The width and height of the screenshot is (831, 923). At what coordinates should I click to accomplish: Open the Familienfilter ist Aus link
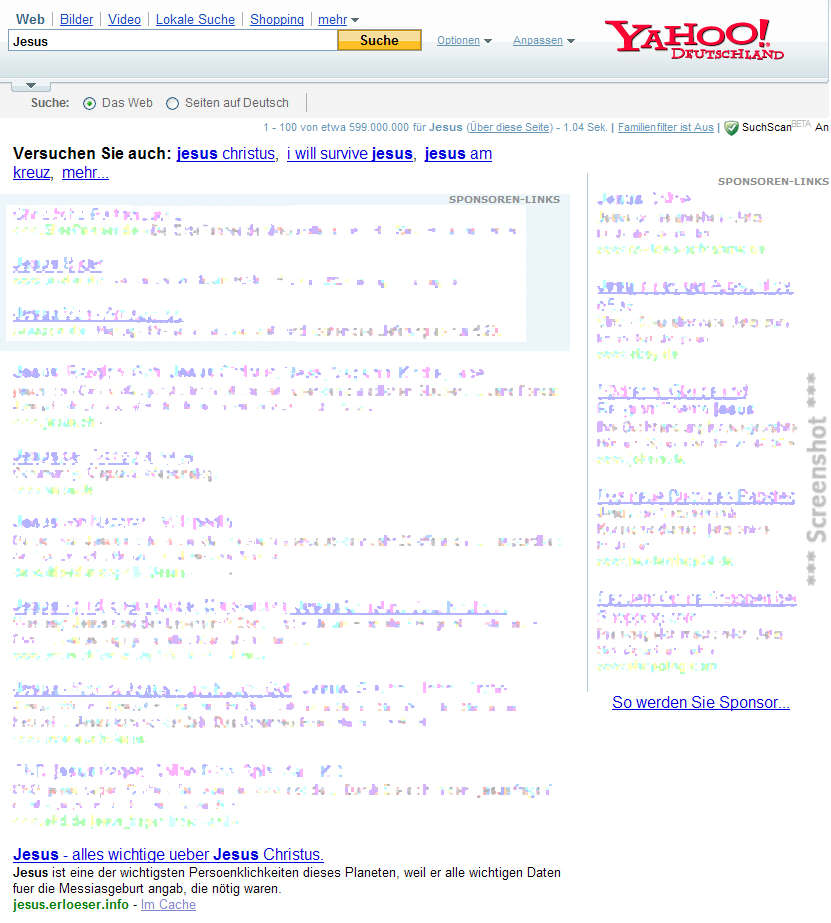(x=666, y=127)
